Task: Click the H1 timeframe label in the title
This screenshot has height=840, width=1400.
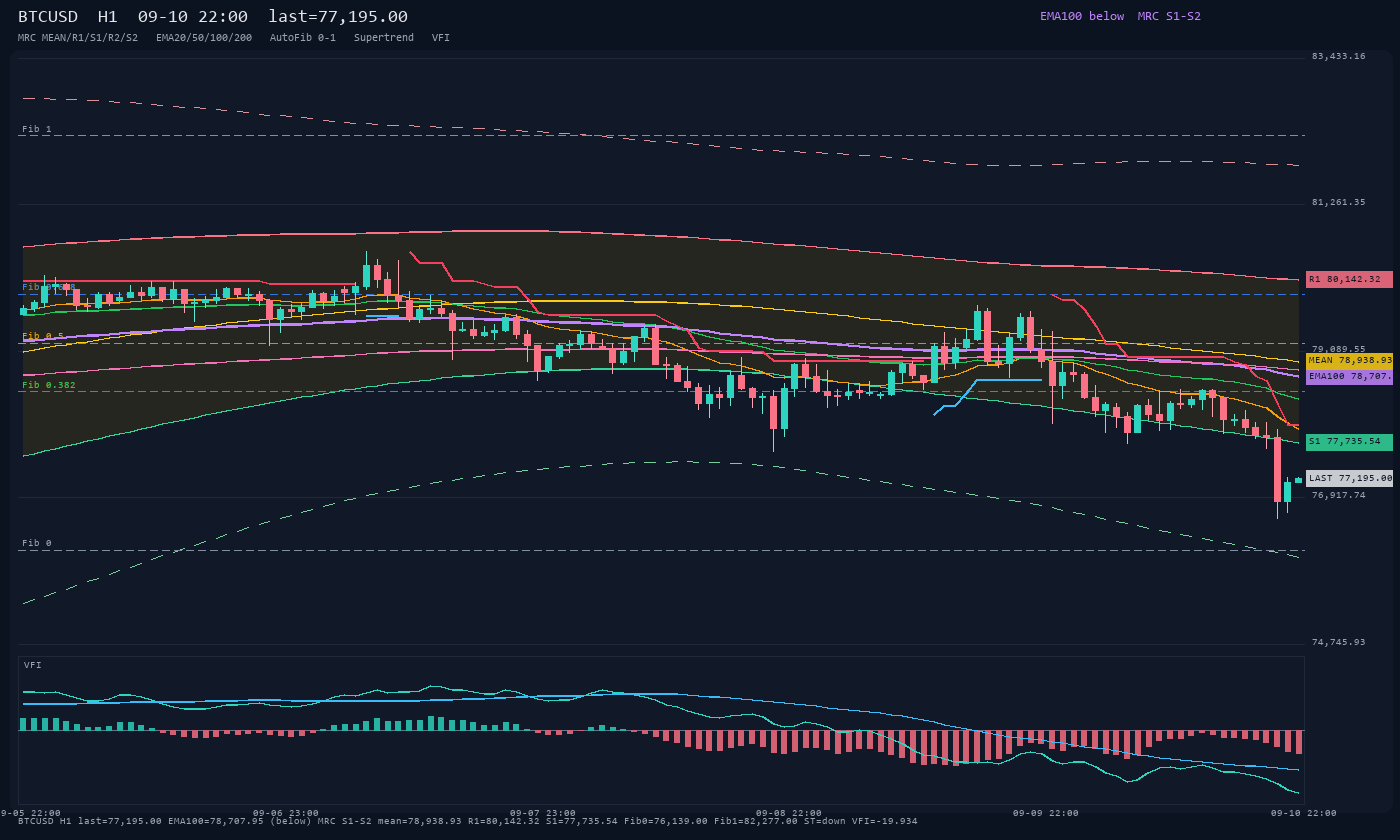Action: tap(108, 16)
